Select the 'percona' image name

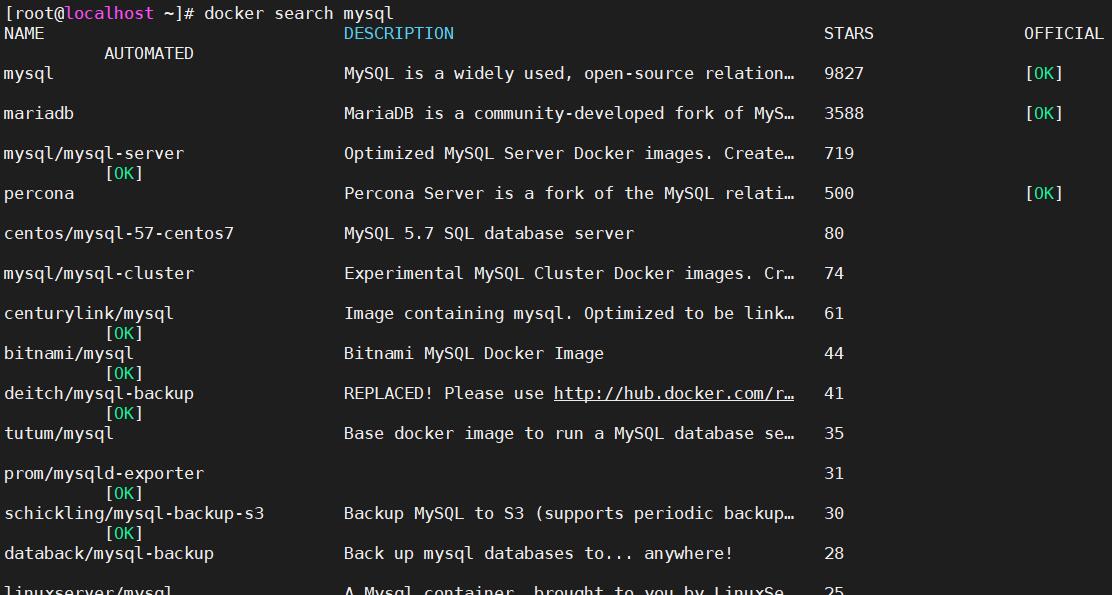[39, 194]
